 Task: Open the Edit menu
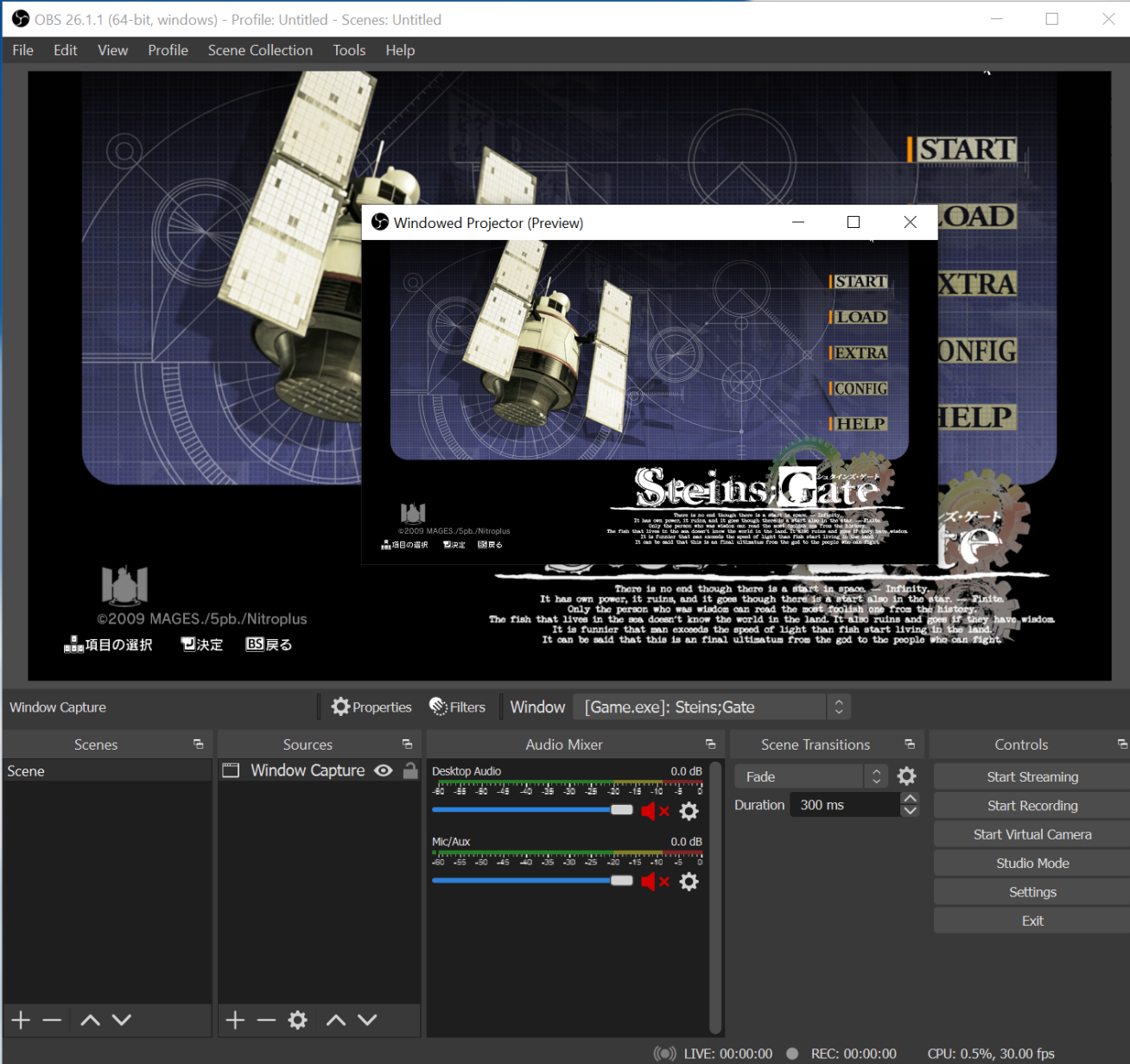coord(66,50)
